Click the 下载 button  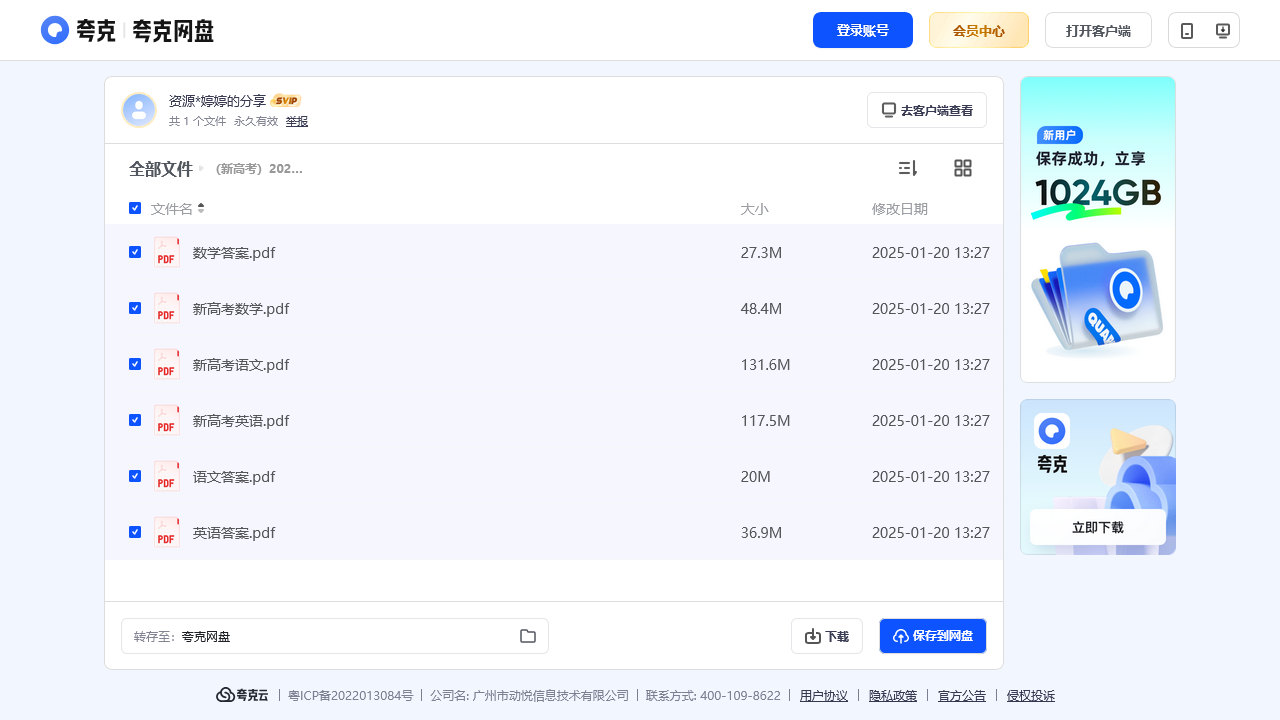pos(827,636)
